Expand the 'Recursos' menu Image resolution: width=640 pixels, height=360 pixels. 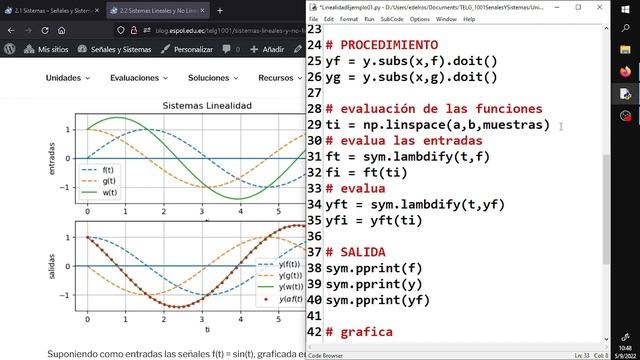[x=280, y=78]
